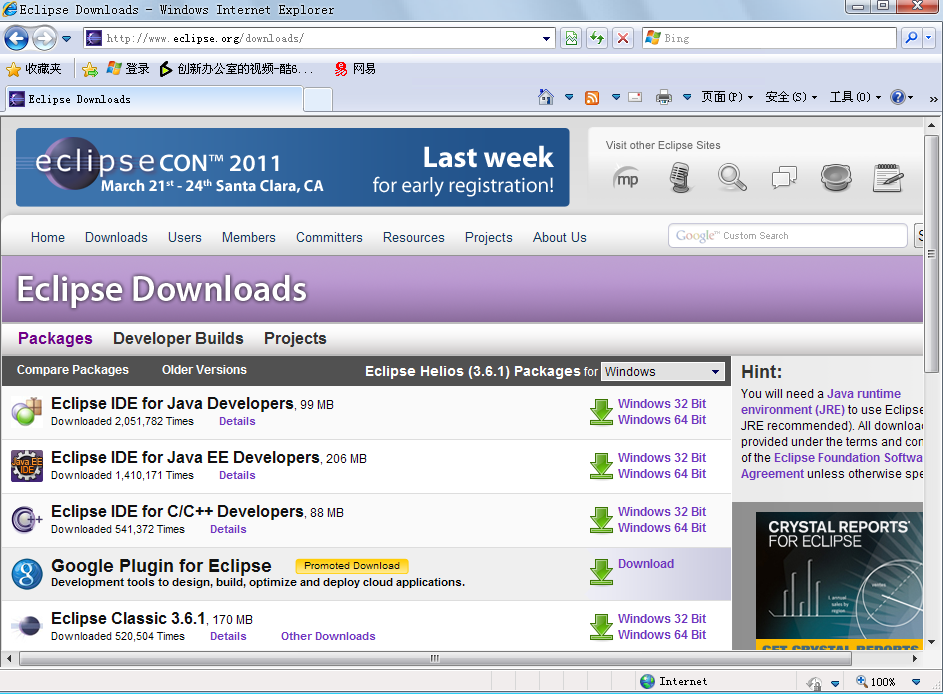Open the 安全(S) menu
Screen dimensions: 943x694
pos(791,97)
